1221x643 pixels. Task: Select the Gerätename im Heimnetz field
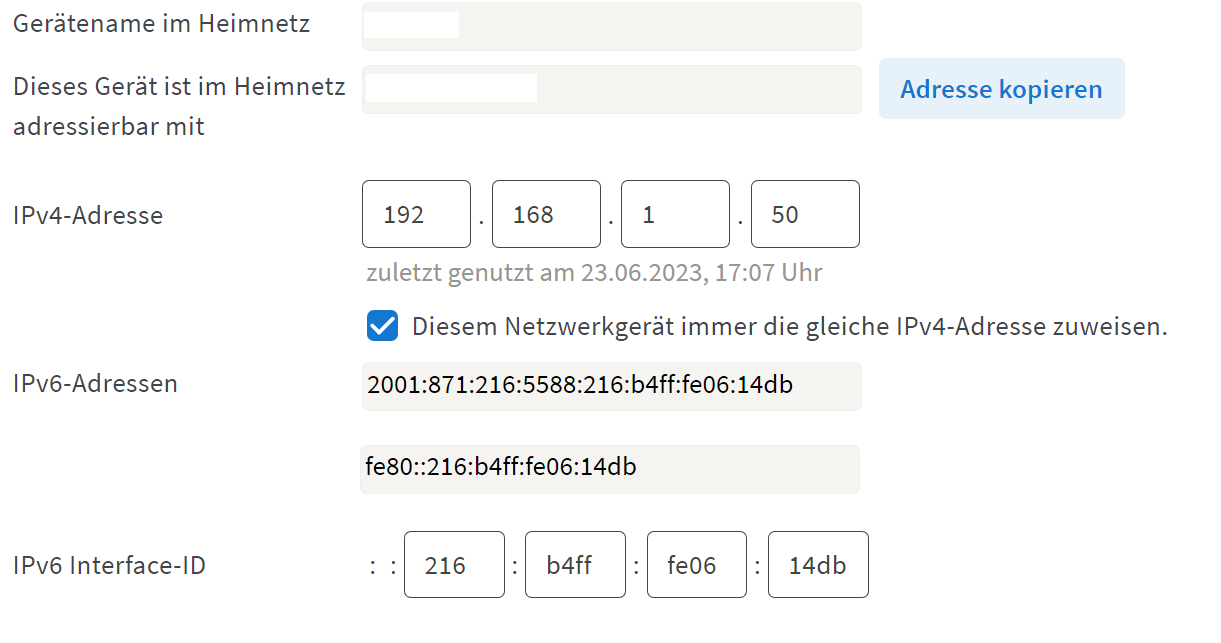tap(611, 26)
